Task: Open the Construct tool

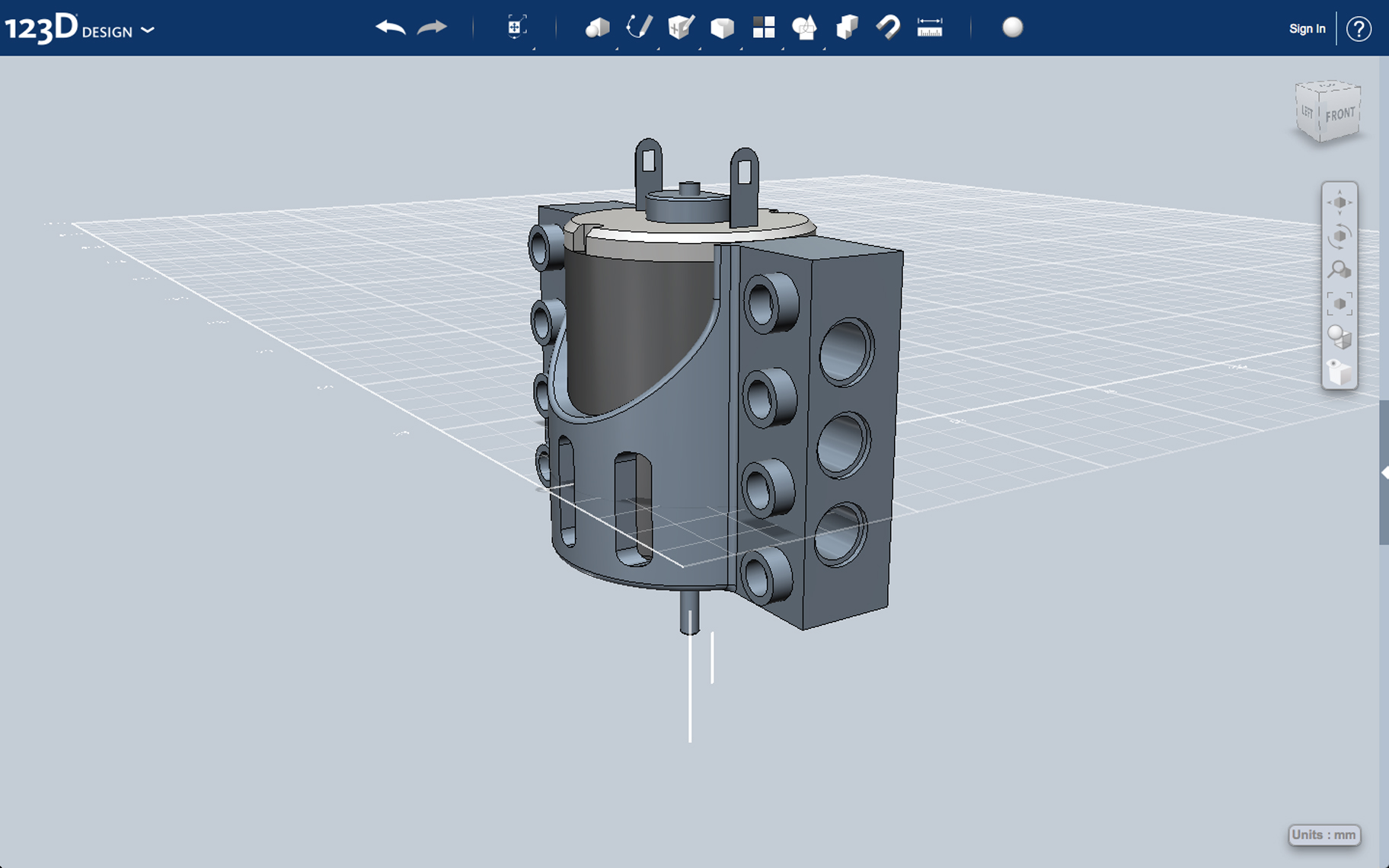Action: (680, 28)
